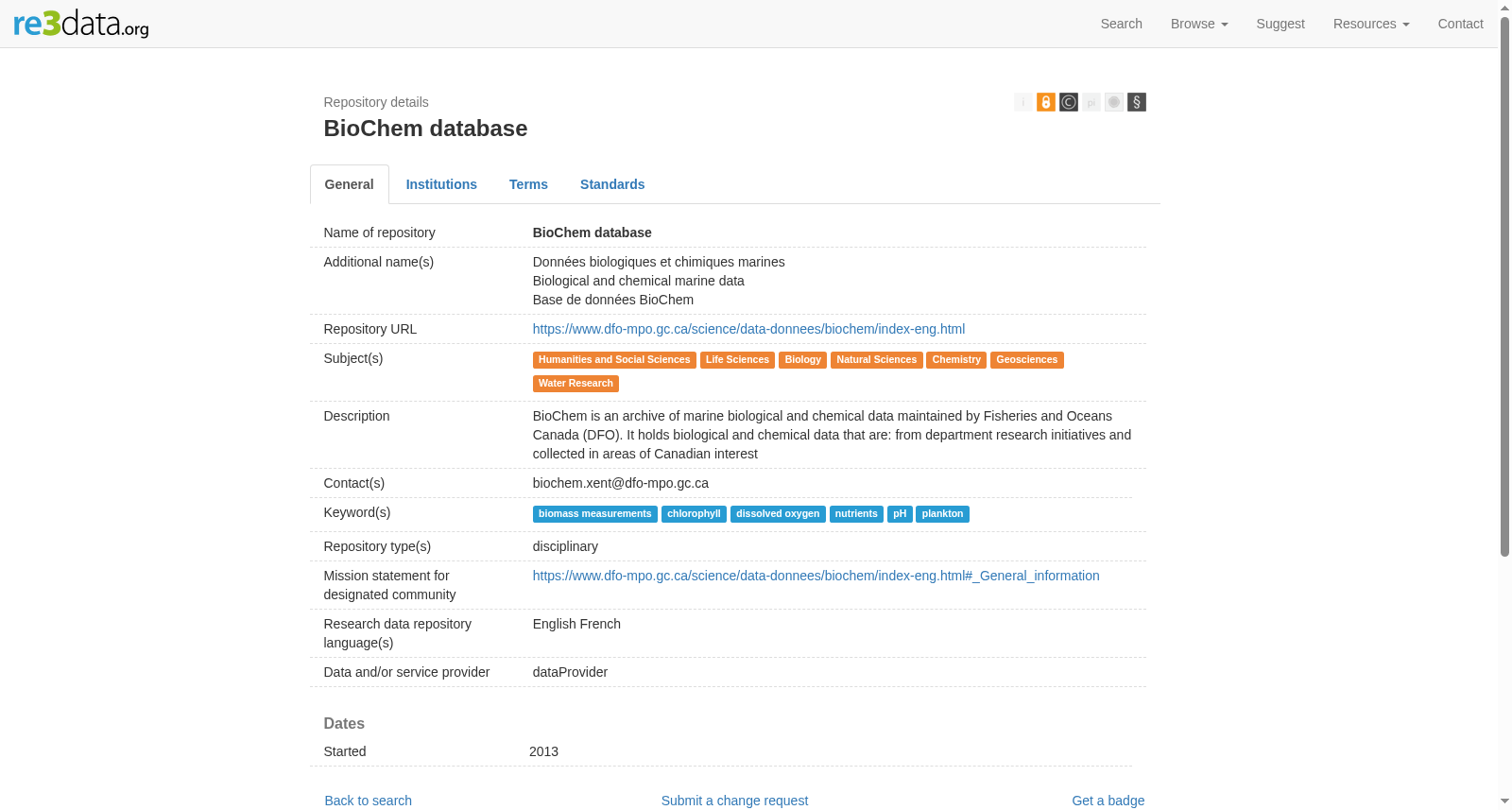Click the chlorophyll keyword tag
1512x810 pixels.
coord(694,514)
